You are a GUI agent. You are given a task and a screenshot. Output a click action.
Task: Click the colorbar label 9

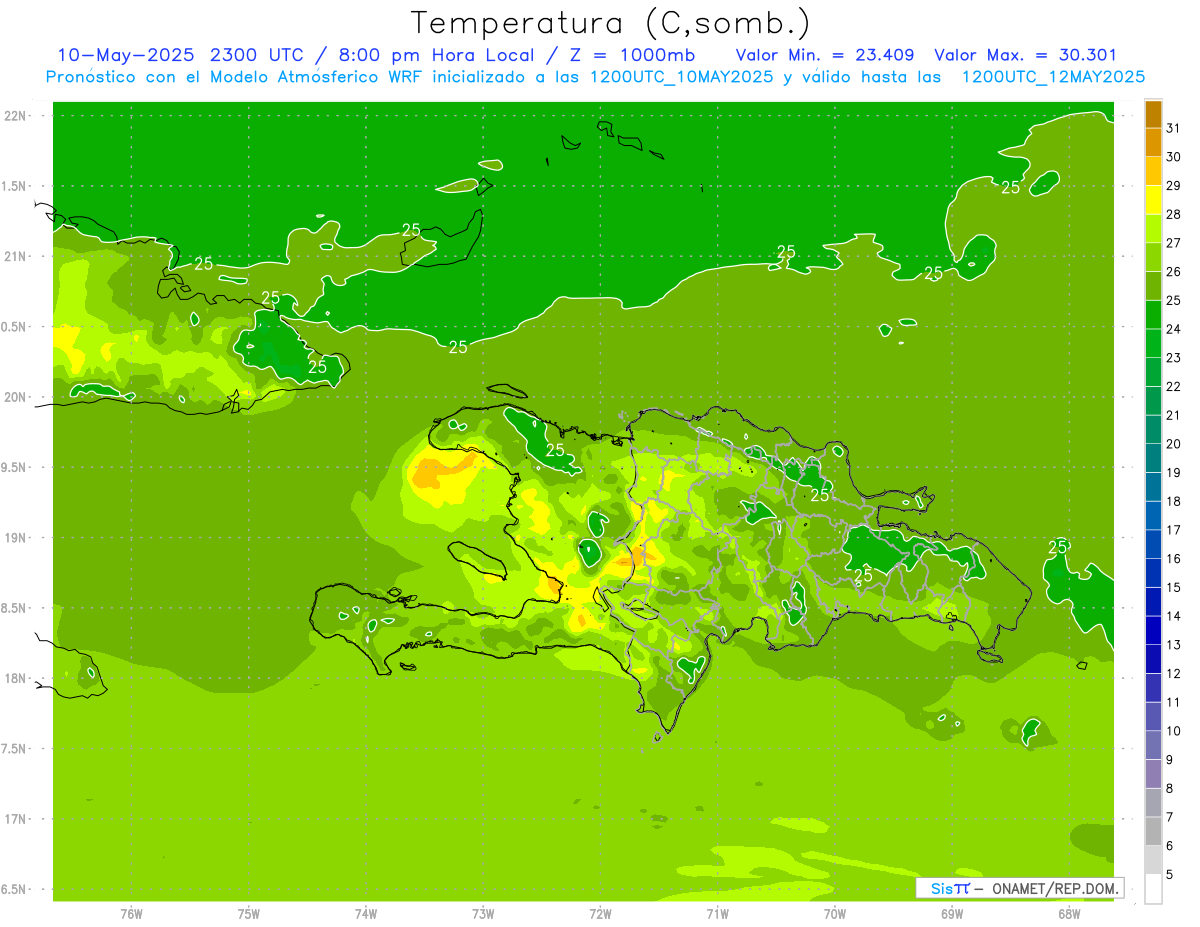pos(1169,760)
